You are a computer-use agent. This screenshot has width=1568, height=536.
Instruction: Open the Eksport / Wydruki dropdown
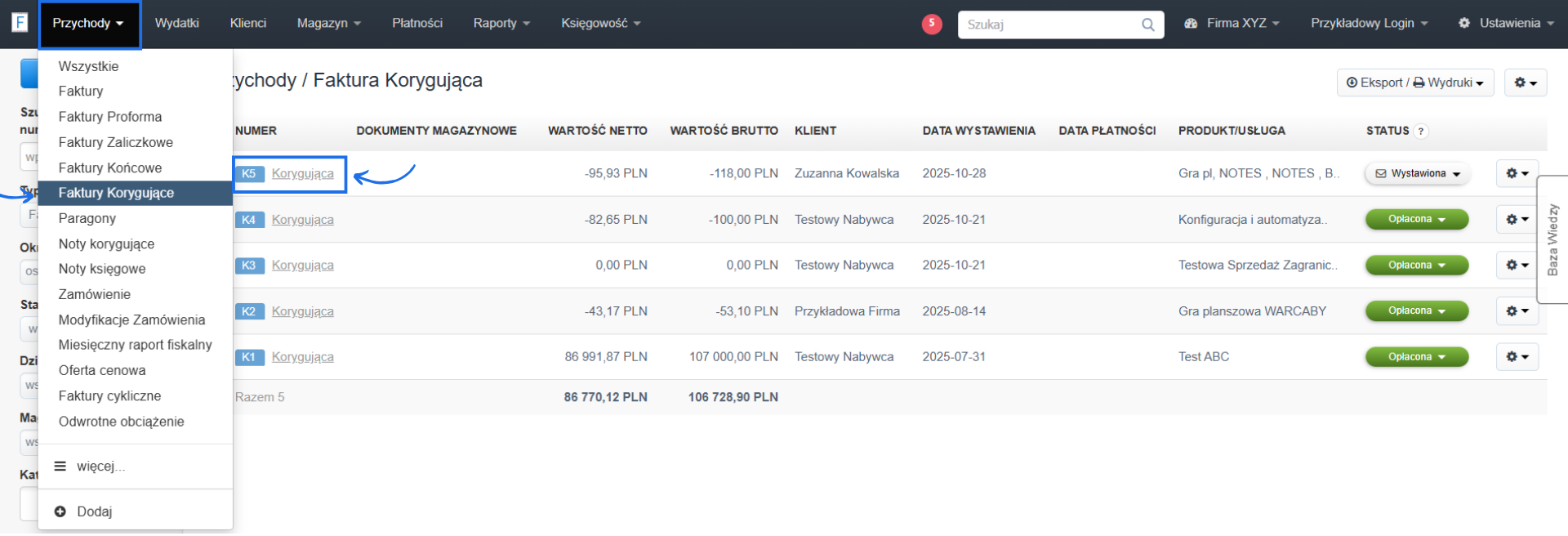click(x=1414, y=83)
